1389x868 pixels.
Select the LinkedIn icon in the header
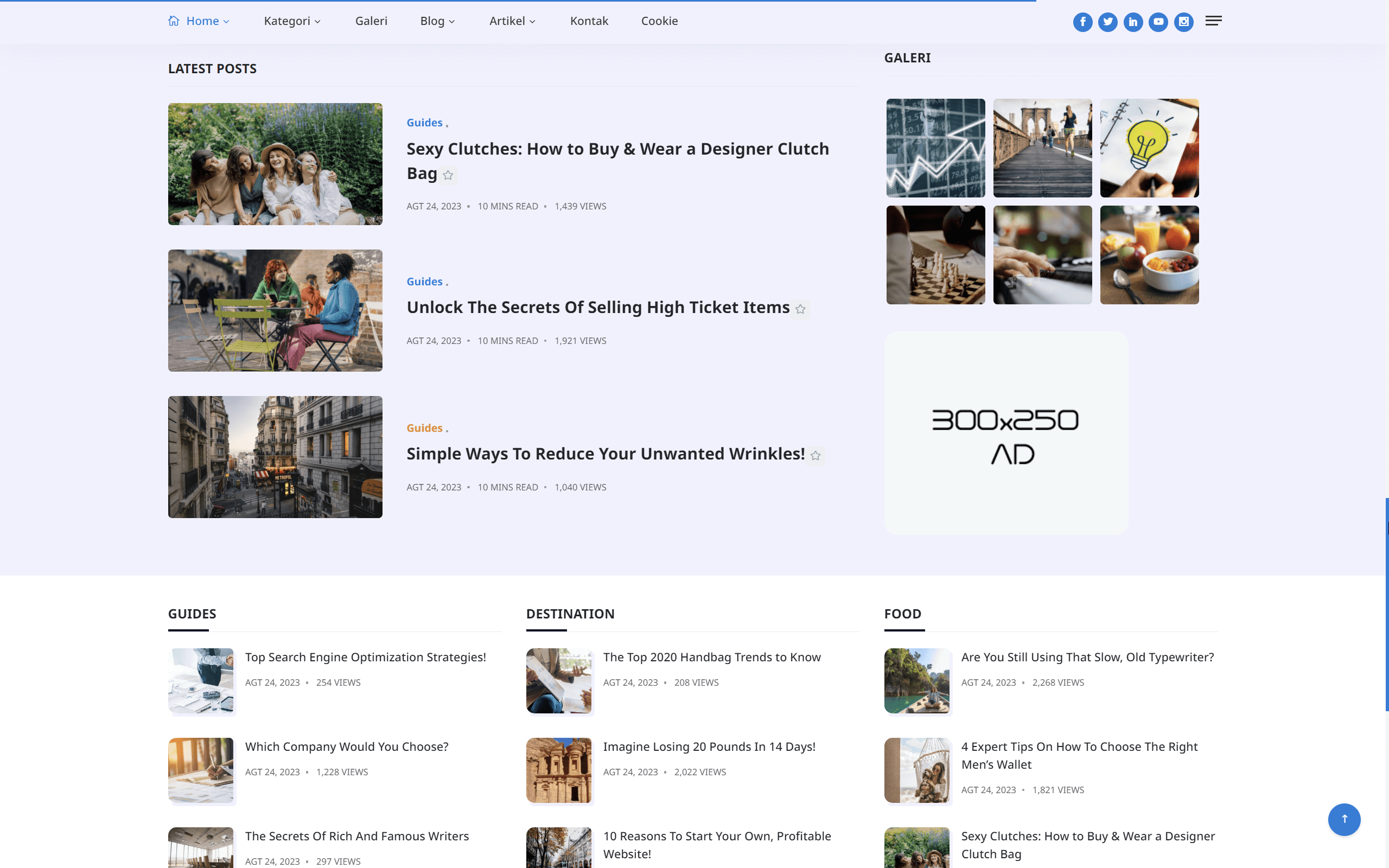1133,22
